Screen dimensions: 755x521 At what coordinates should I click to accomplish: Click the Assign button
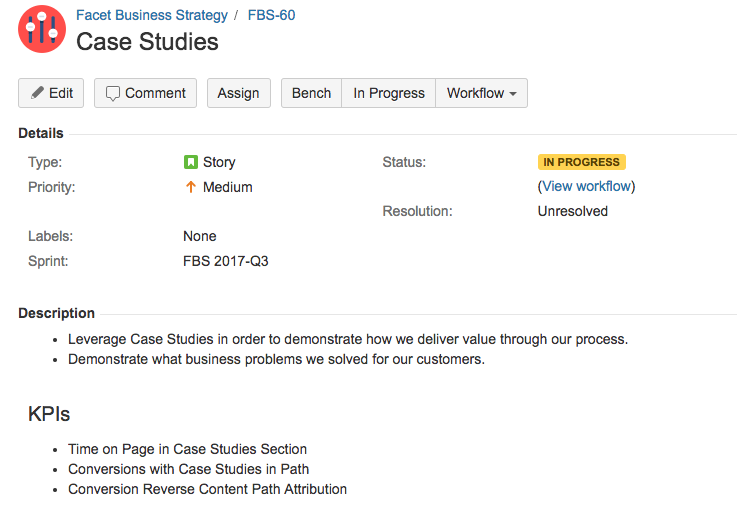coord(238,93)
